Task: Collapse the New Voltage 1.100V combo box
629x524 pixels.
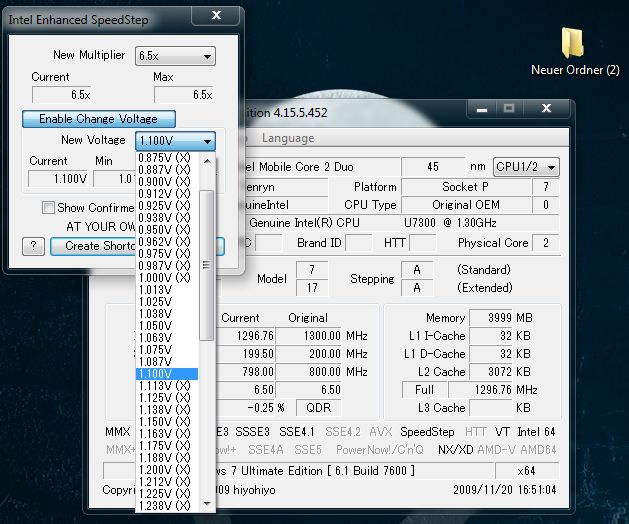Action: click(175, 141)
